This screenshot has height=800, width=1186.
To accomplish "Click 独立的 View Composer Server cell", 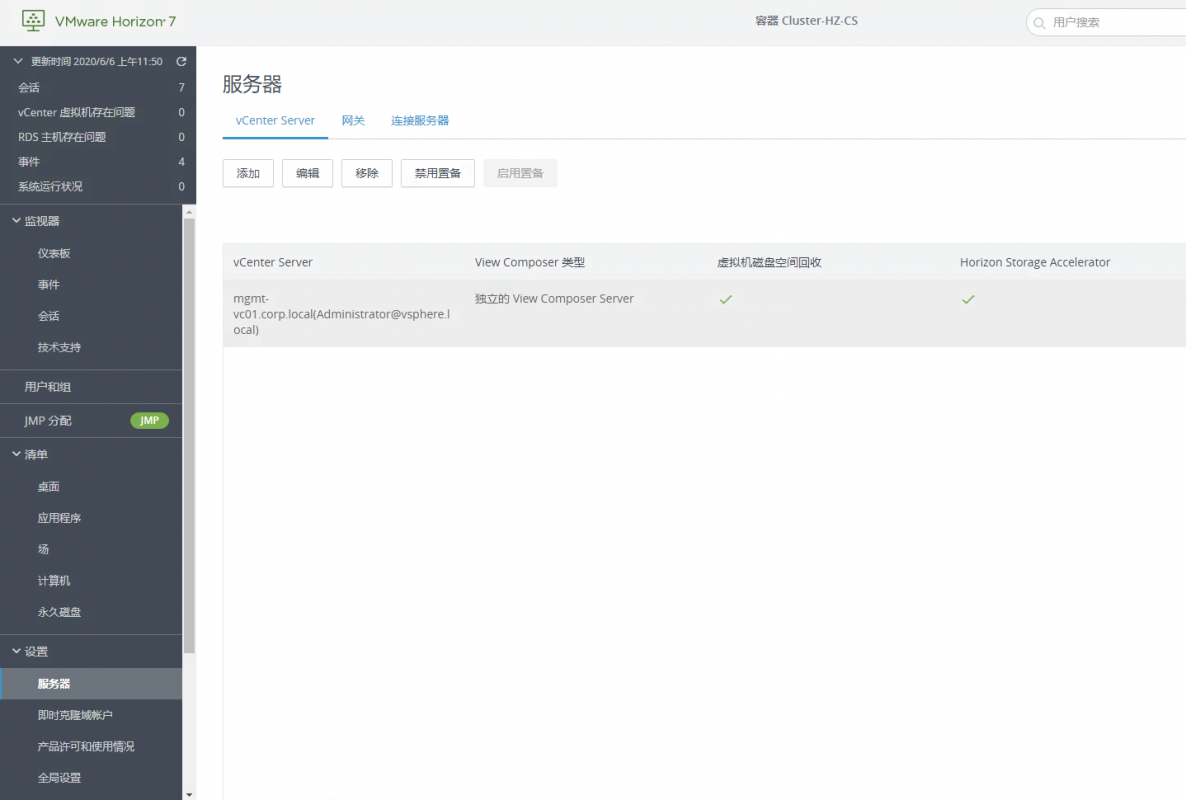I will point(554,299).
